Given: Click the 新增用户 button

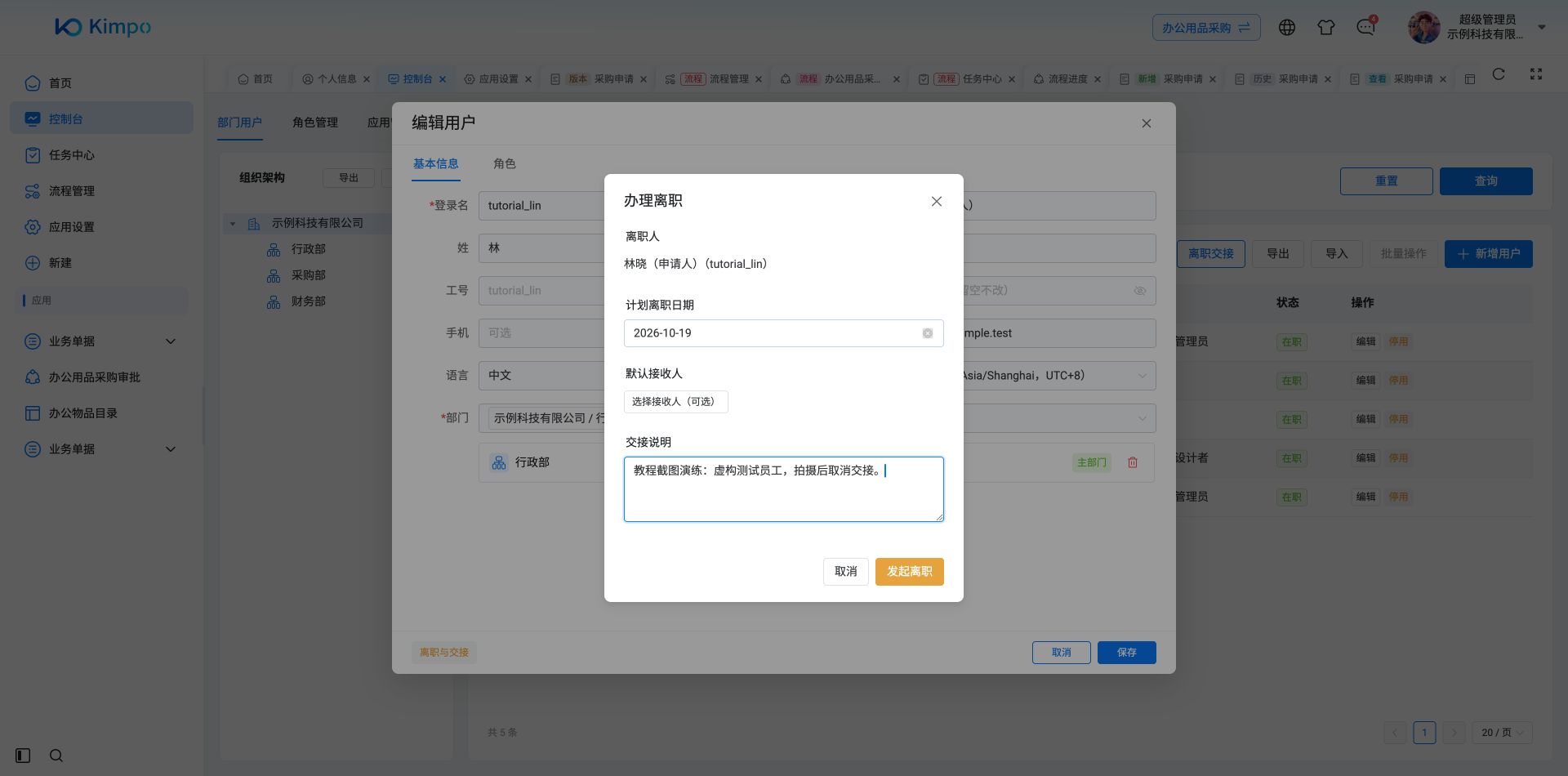Looking at the screenshot, I should (1489, 254).
